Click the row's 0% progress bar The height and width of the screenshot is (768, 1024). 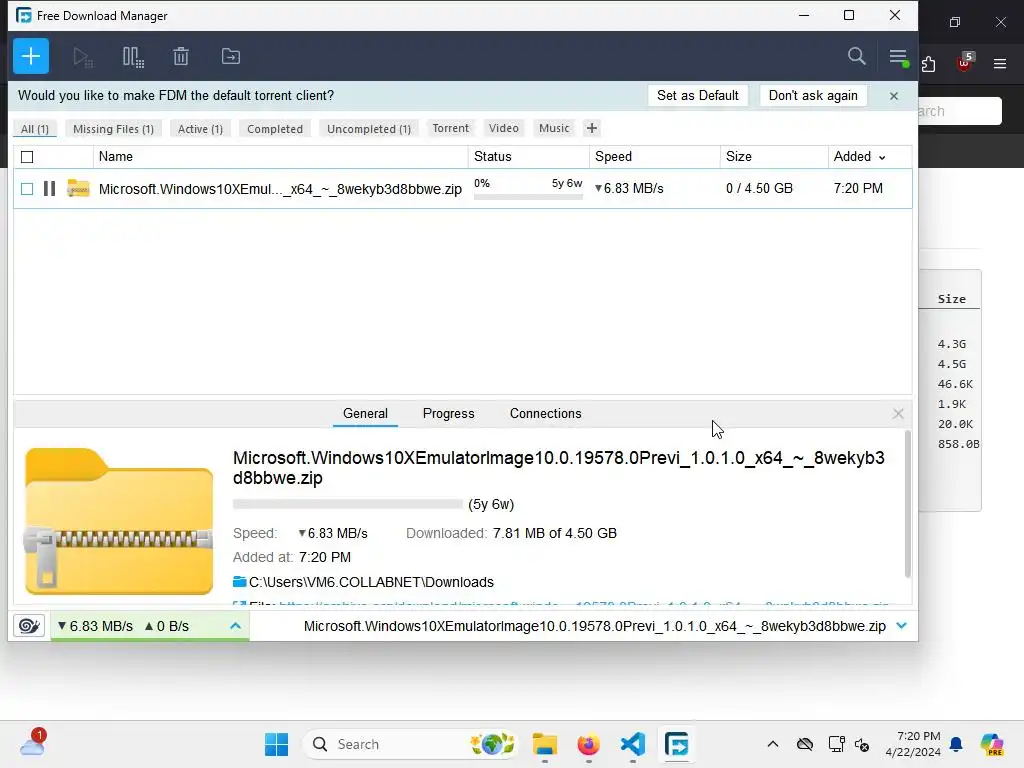[x=528, y=196]
